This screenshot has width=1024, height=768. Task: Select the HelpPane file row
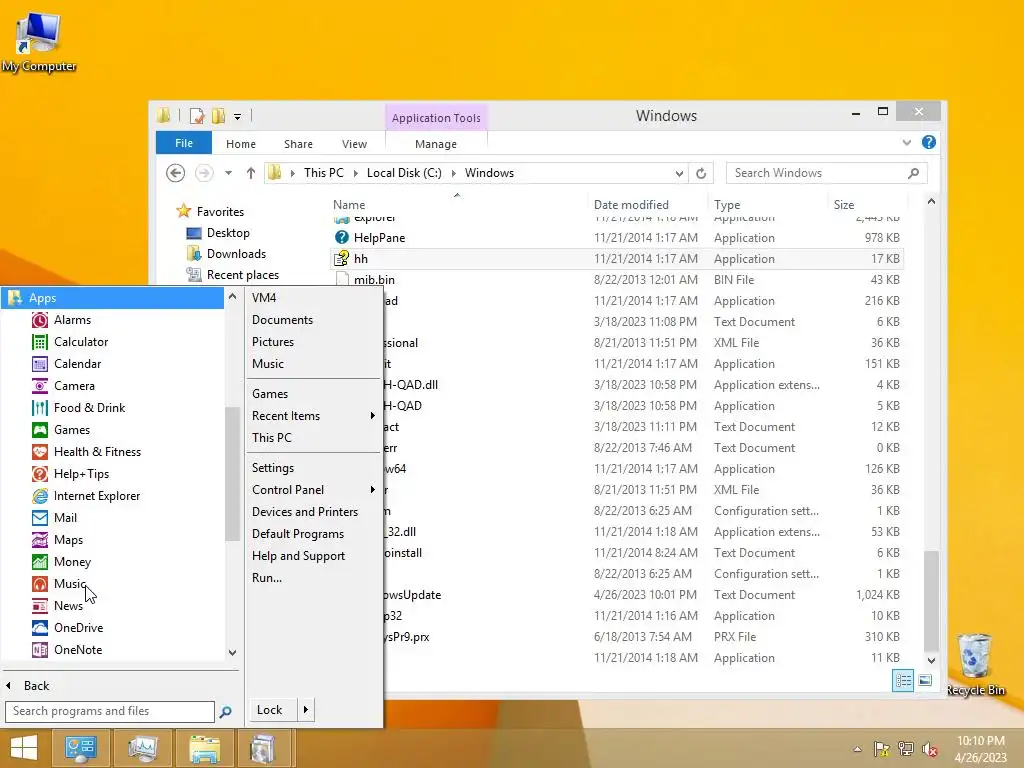tap(617, 238)
